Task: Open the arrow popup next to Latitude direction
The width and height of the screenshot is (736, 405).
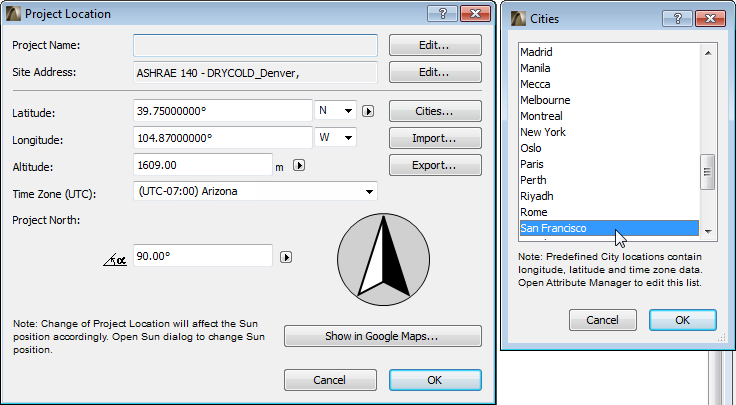Action: coord(368,112)
